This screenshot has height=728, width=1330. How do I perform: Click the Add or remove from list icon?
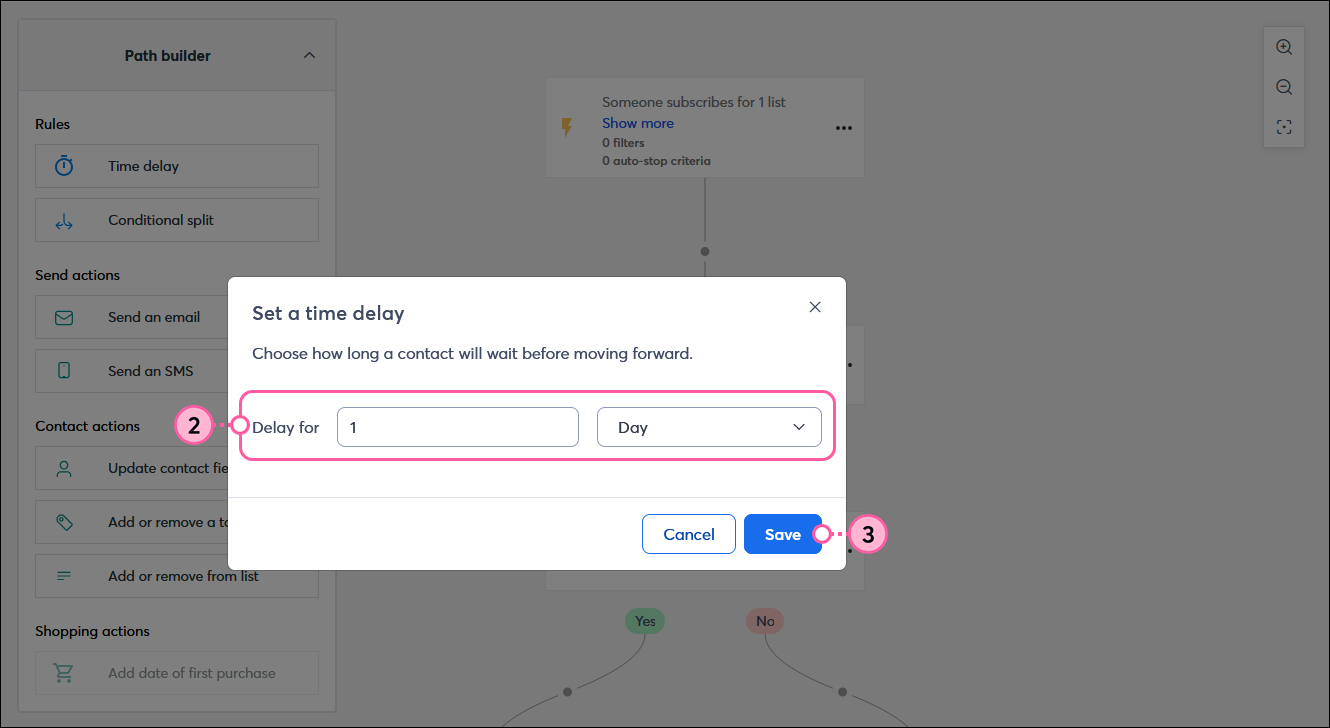62,575
